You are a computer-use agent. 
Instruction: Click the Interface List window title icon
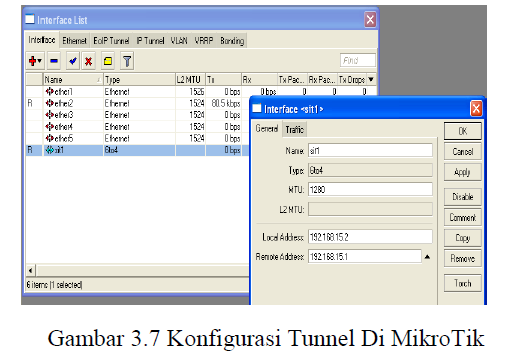coord(30,19)
